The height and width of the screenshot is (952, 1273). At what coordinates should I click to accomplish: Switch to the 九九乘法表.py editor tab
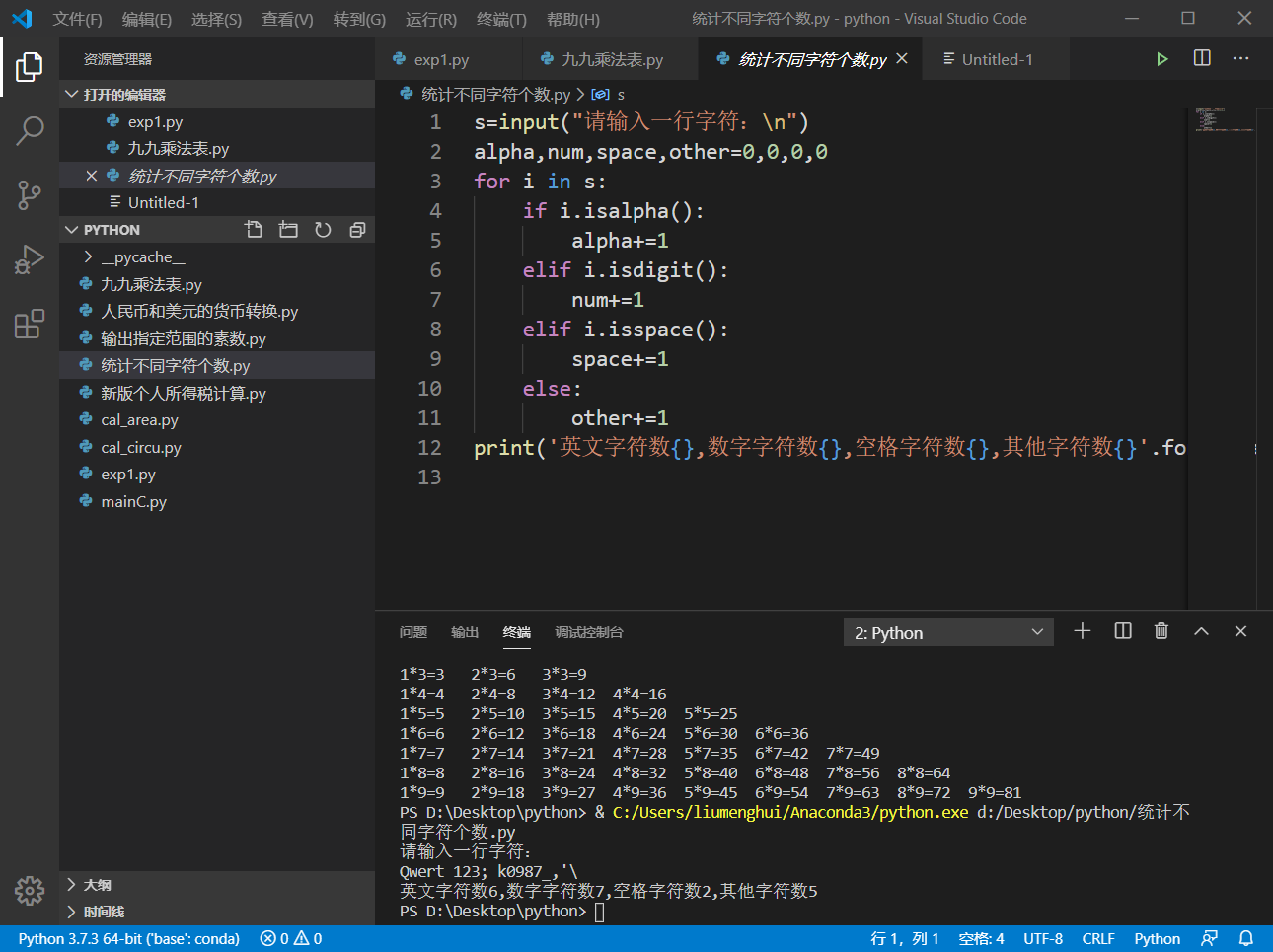(611, 59)
